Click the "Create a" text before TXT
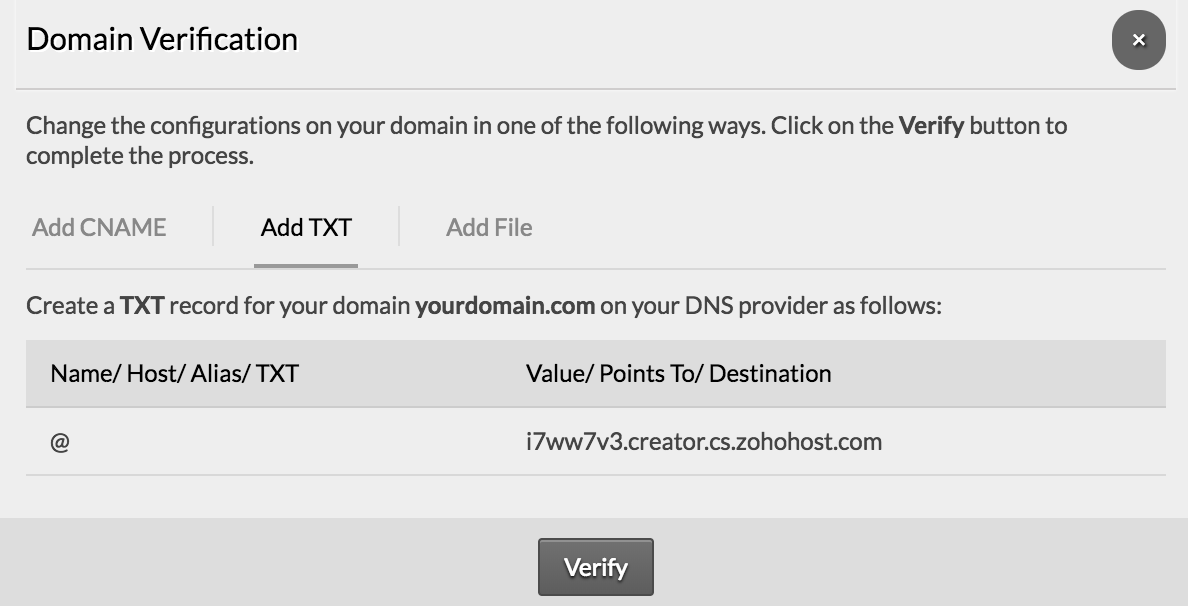 [x=70, y=306]
